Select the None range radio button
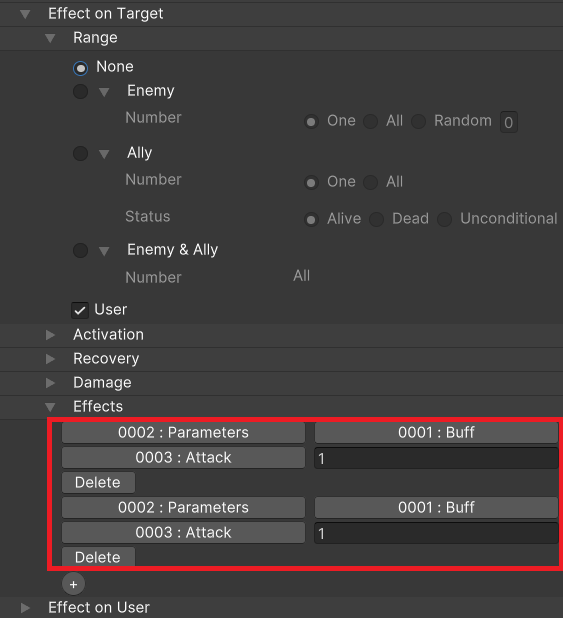Image resolution: width=563 pixels, height=618 pixels. (x=80, y=68)
